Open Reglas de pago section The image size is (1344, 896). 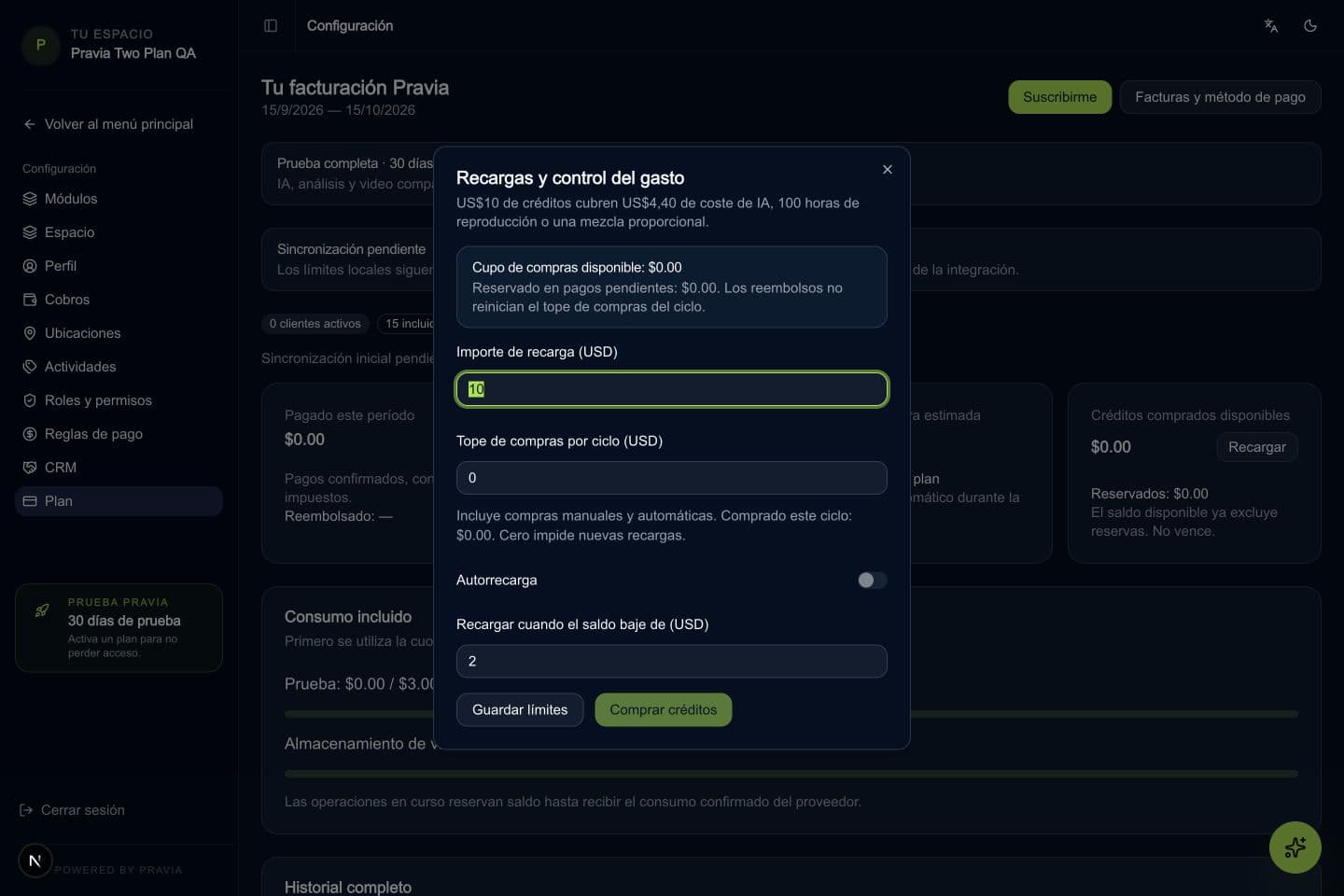[119, 434]
